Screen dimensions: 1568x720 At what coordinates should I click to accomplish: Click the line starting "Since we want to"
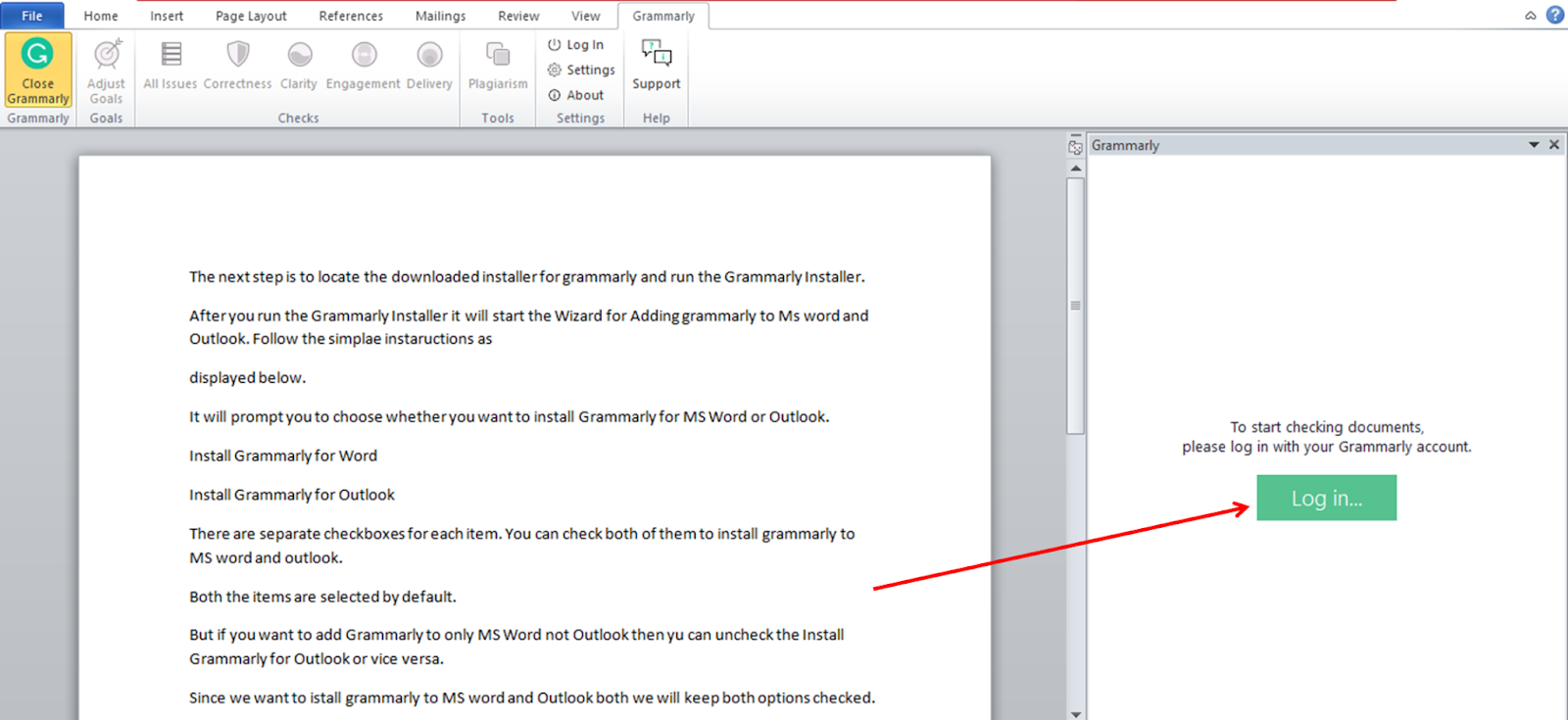(x=532, y=697)
